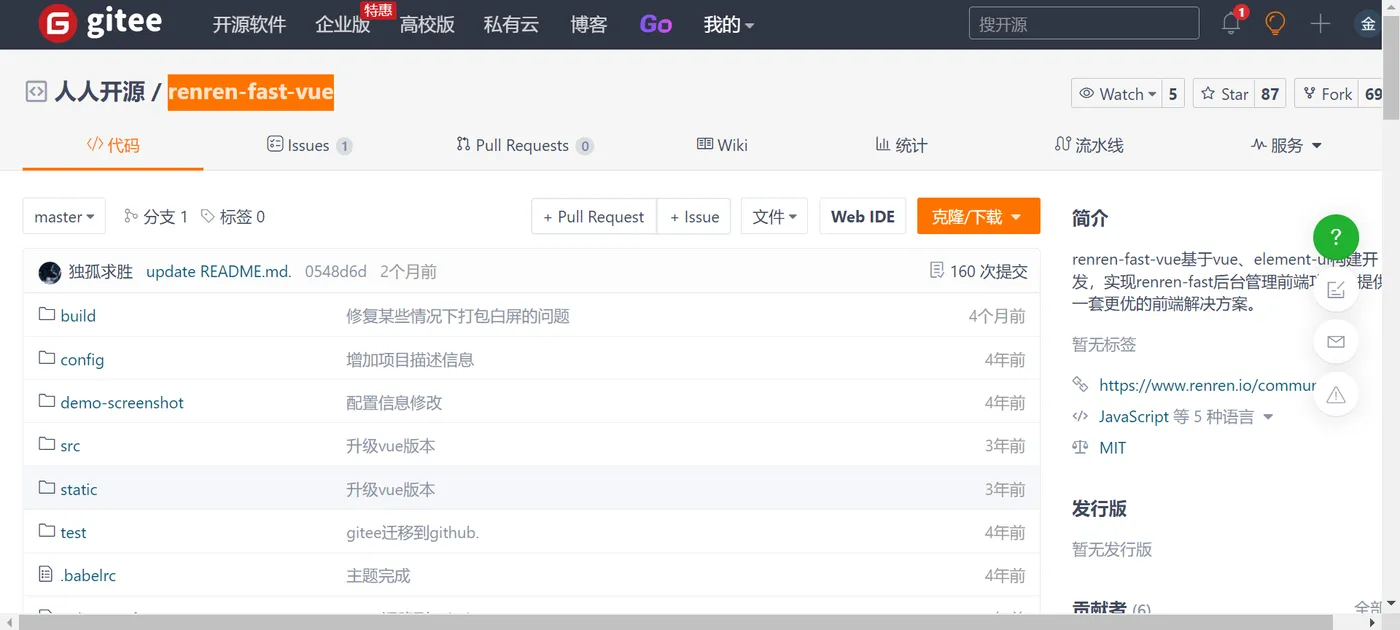Open 博客 in the navigation bar
This screenshot has width=1400, height=630.
click(x=589, y=25)
